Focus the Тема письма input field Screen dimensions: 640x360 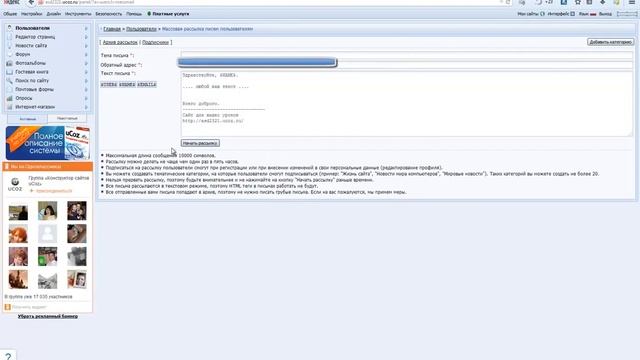coord(407,54)
